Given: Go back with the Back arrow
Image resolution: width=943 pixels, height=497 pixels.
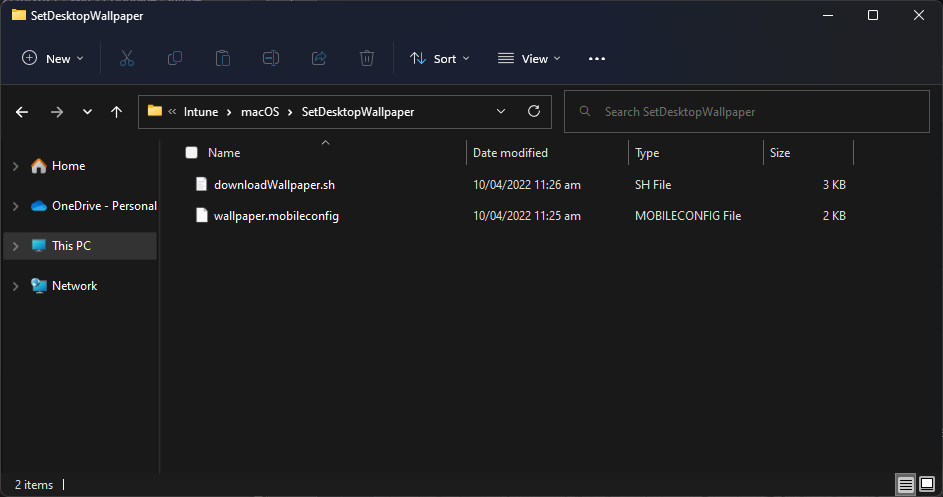Looking at the screenshot, I should (x=22, y=112).
